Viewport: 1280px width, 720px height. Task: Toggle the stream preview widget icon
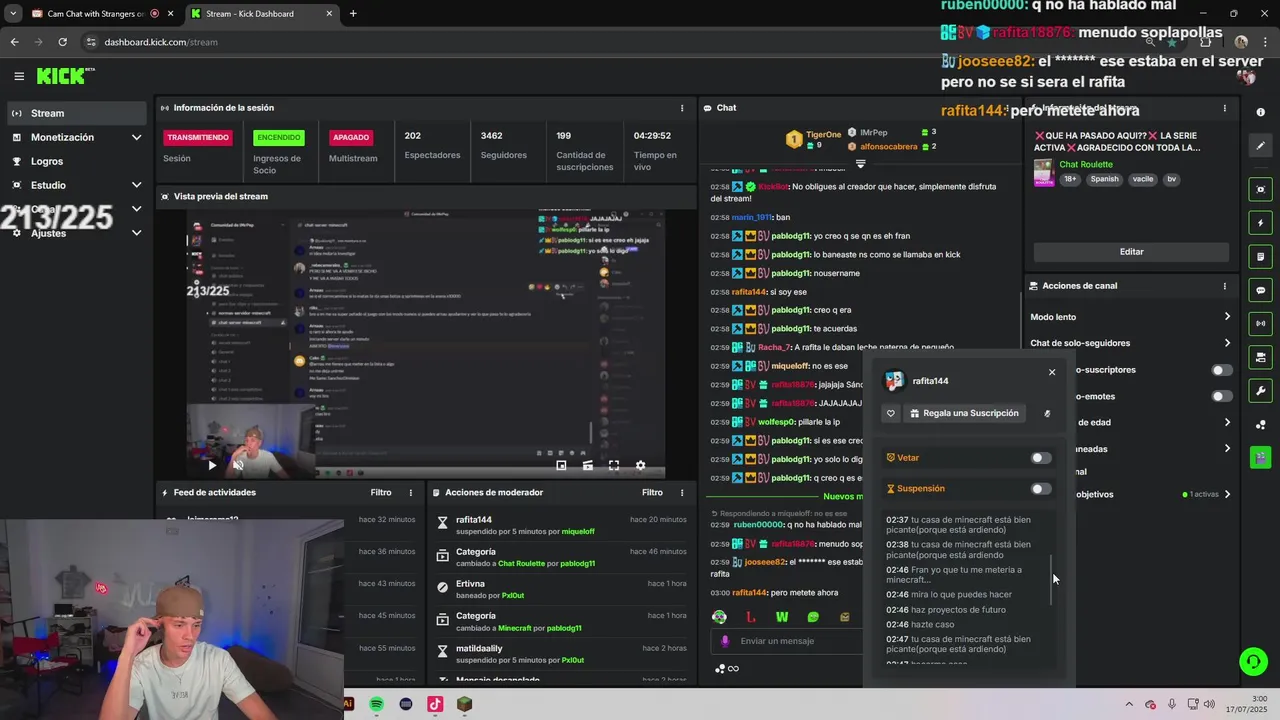pos(1261,189)
